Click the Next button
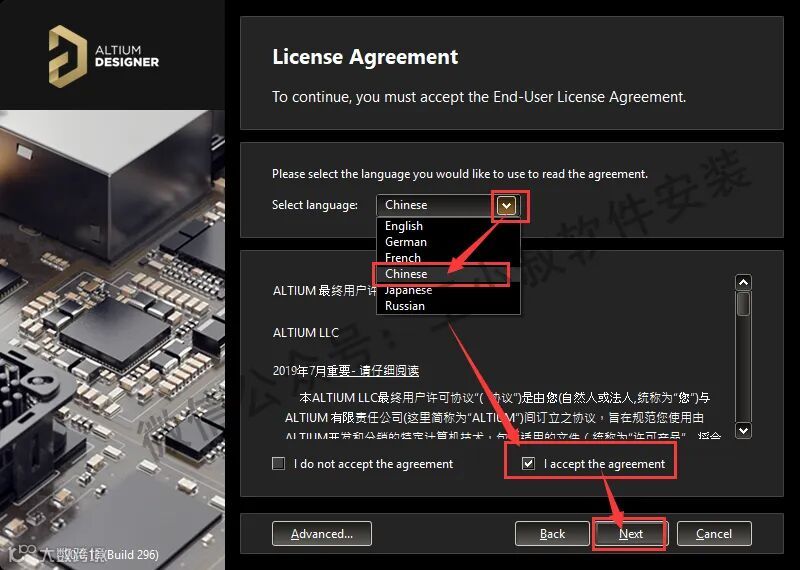The height and width of the screenshot is (570, 800). tap(631, 534)
